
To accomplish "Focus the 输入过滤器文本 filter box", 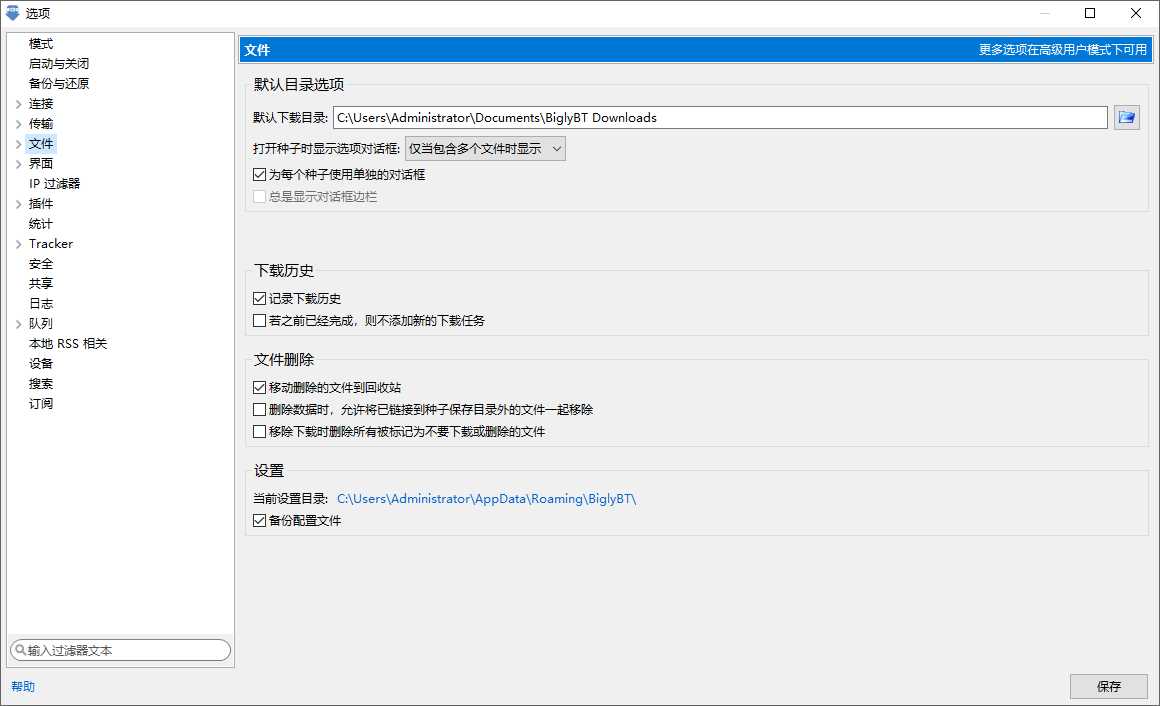I will (x=121, y=650).
